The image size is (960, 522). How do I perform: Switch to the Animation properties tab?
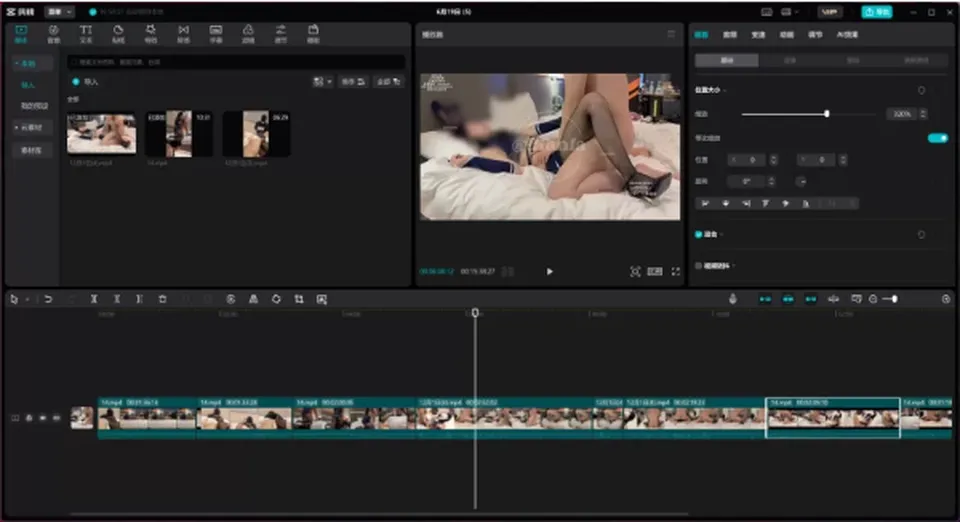tap(787, 34)
